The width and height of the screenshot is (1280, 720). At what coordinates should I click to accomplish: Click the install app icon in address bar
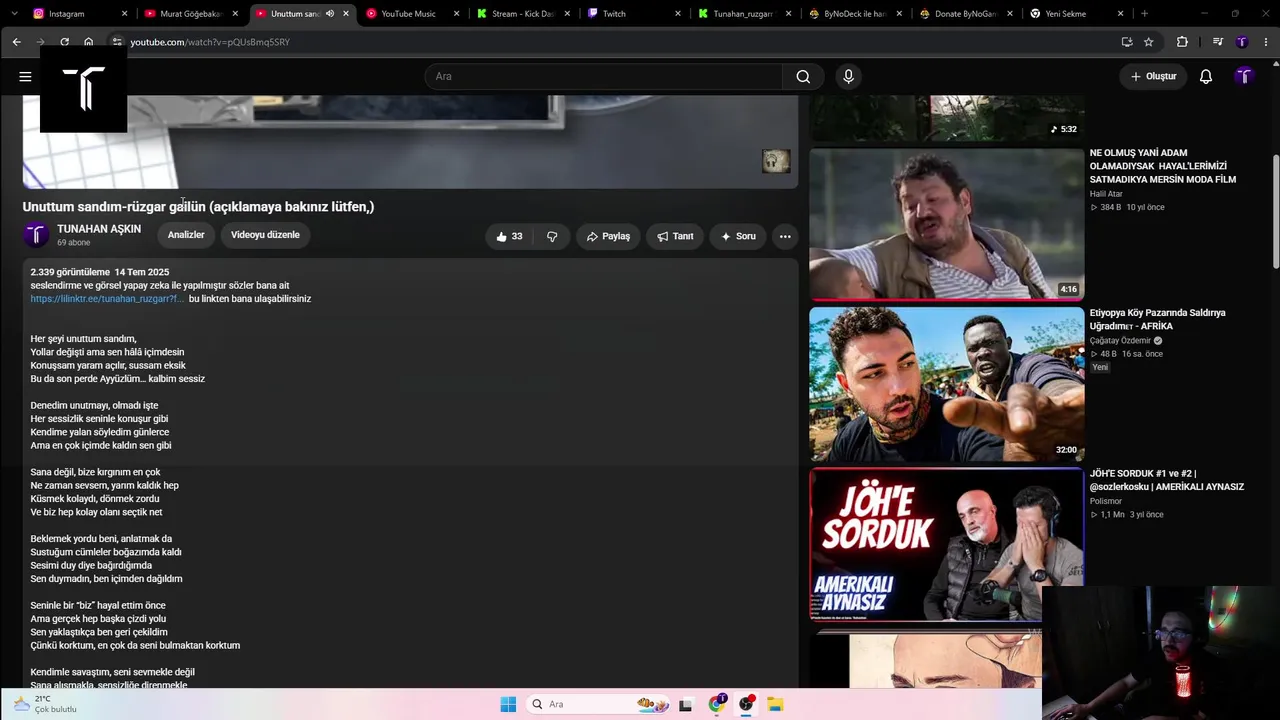coord(1127,42)
